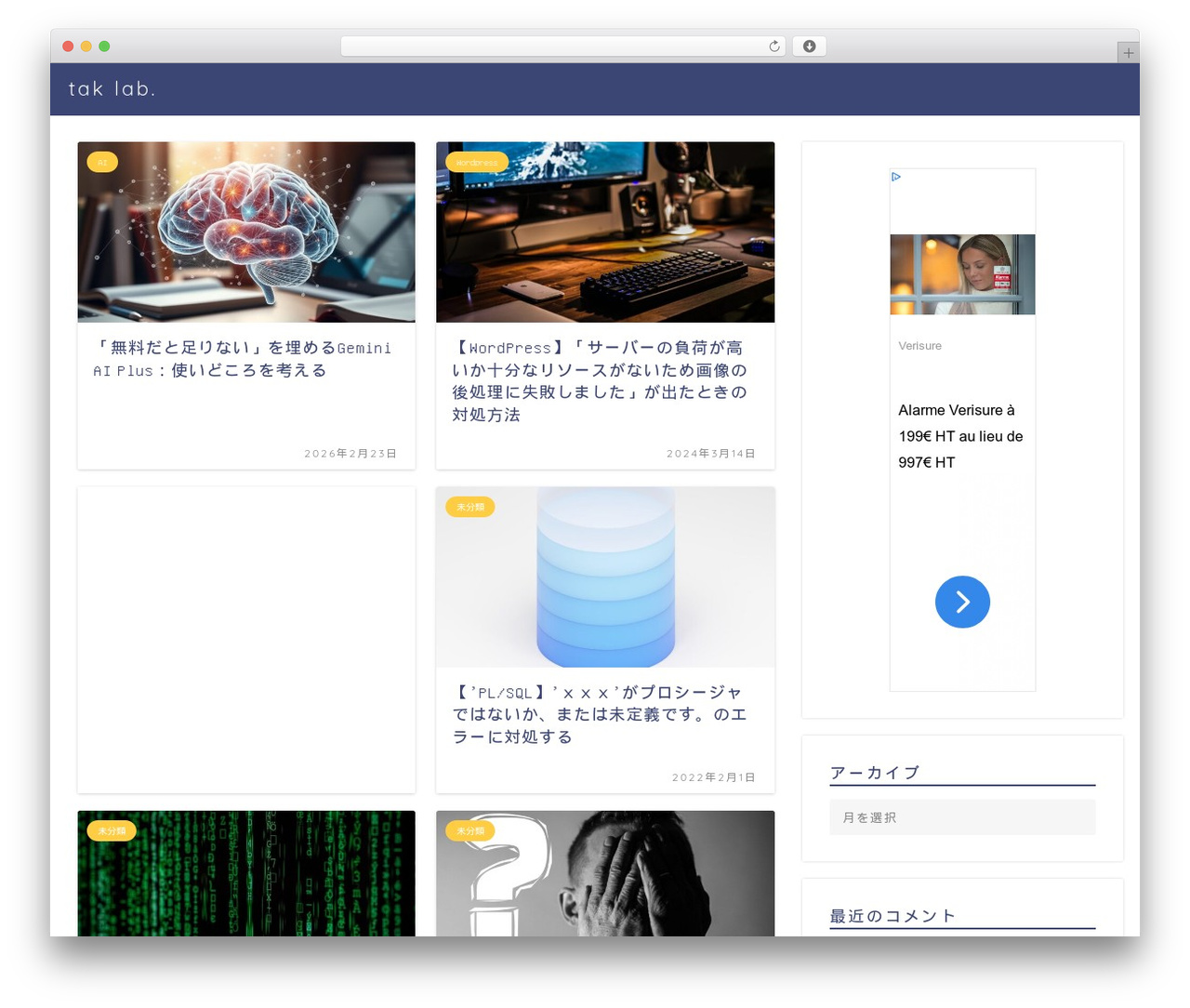Open the browser downloads button
The width and height of the screenshot is (1190, 1008).
[809, 46]
